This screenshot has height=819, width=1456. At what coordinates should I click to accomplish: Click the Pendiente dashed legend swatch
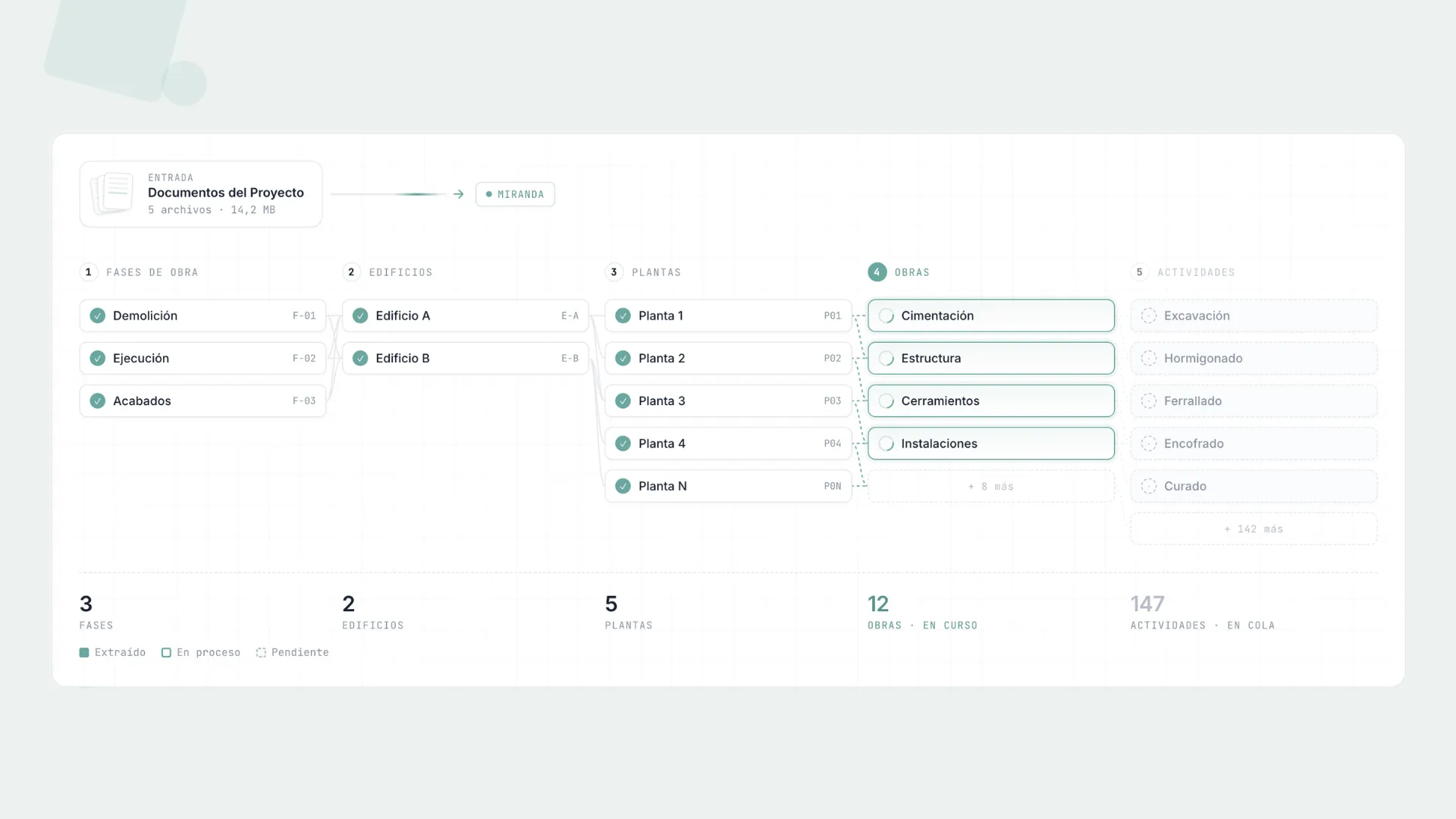tap(261, 652)
